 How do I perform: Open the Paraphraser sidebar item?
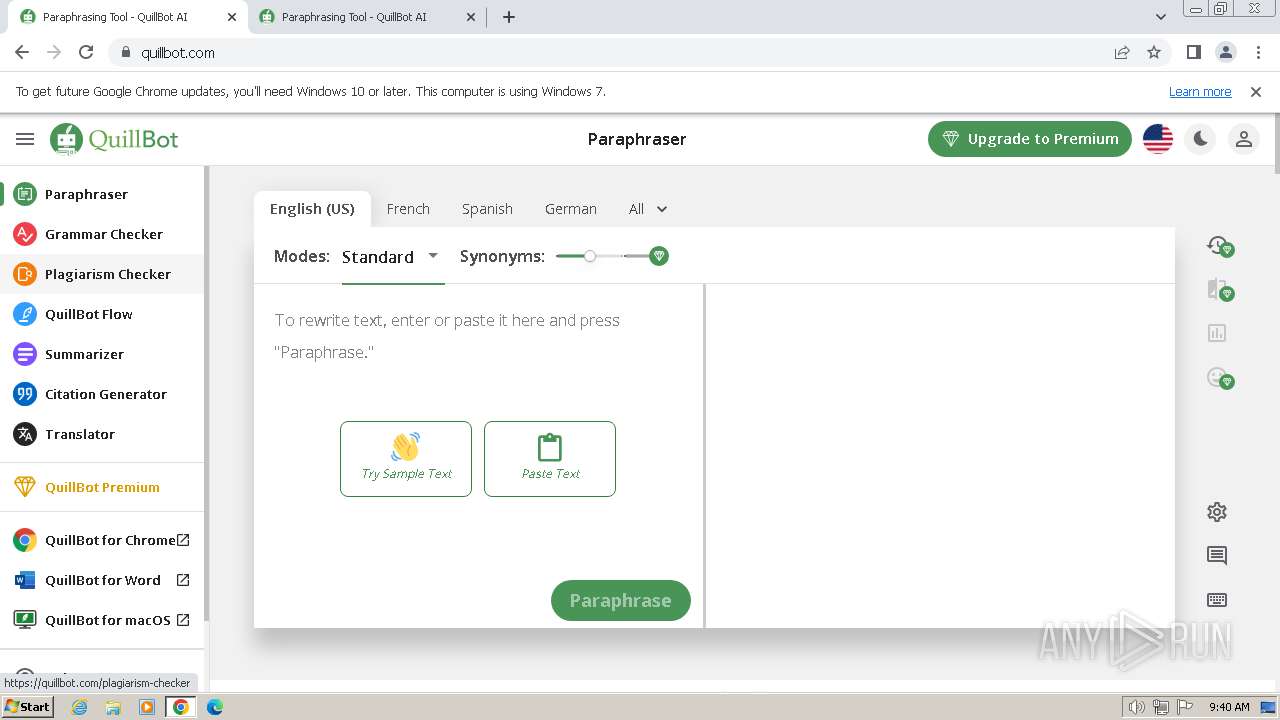click(102, 194)
